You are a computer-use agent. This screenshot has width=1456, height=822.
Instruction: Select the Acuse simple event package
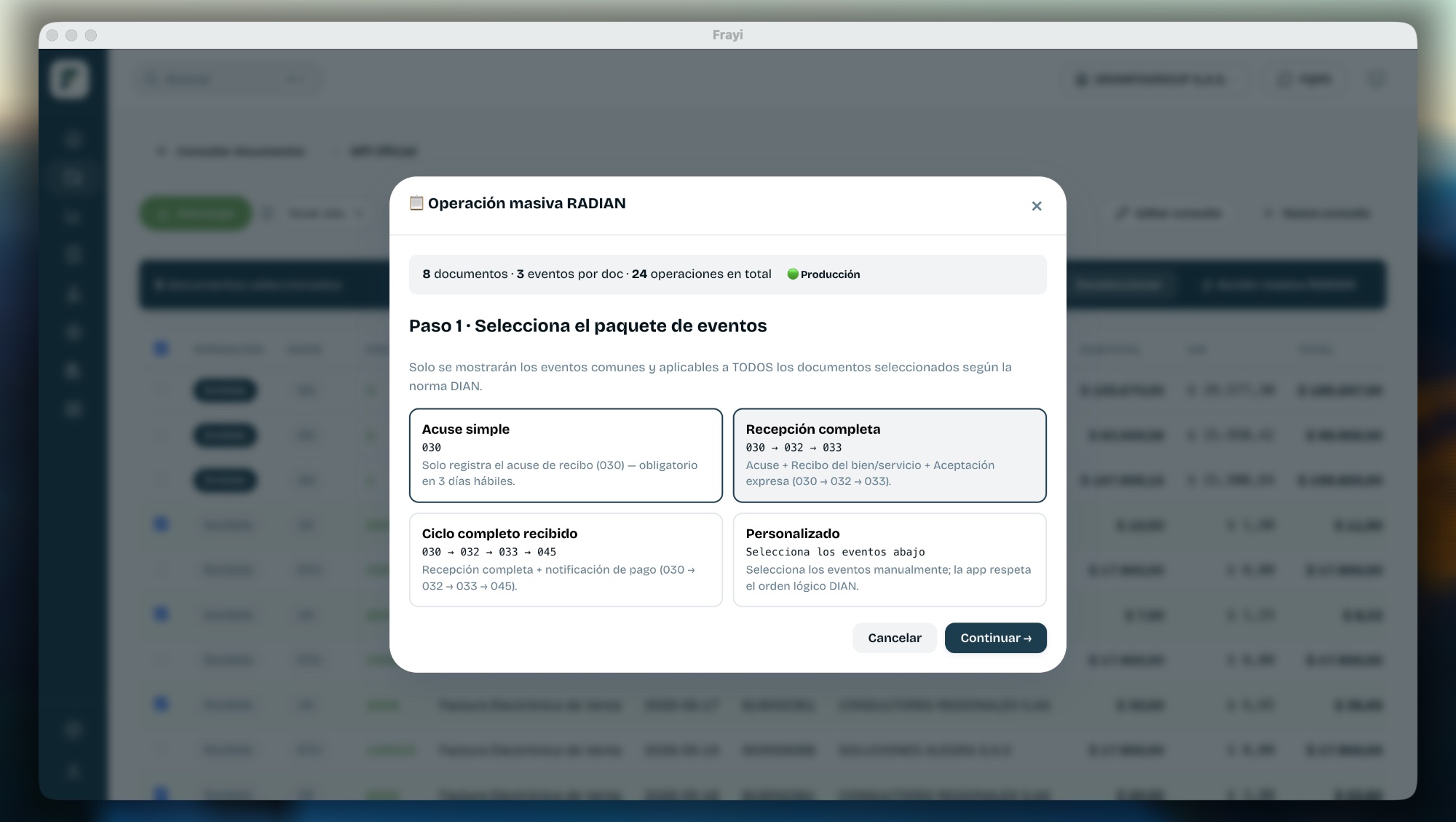pos(566,455)
